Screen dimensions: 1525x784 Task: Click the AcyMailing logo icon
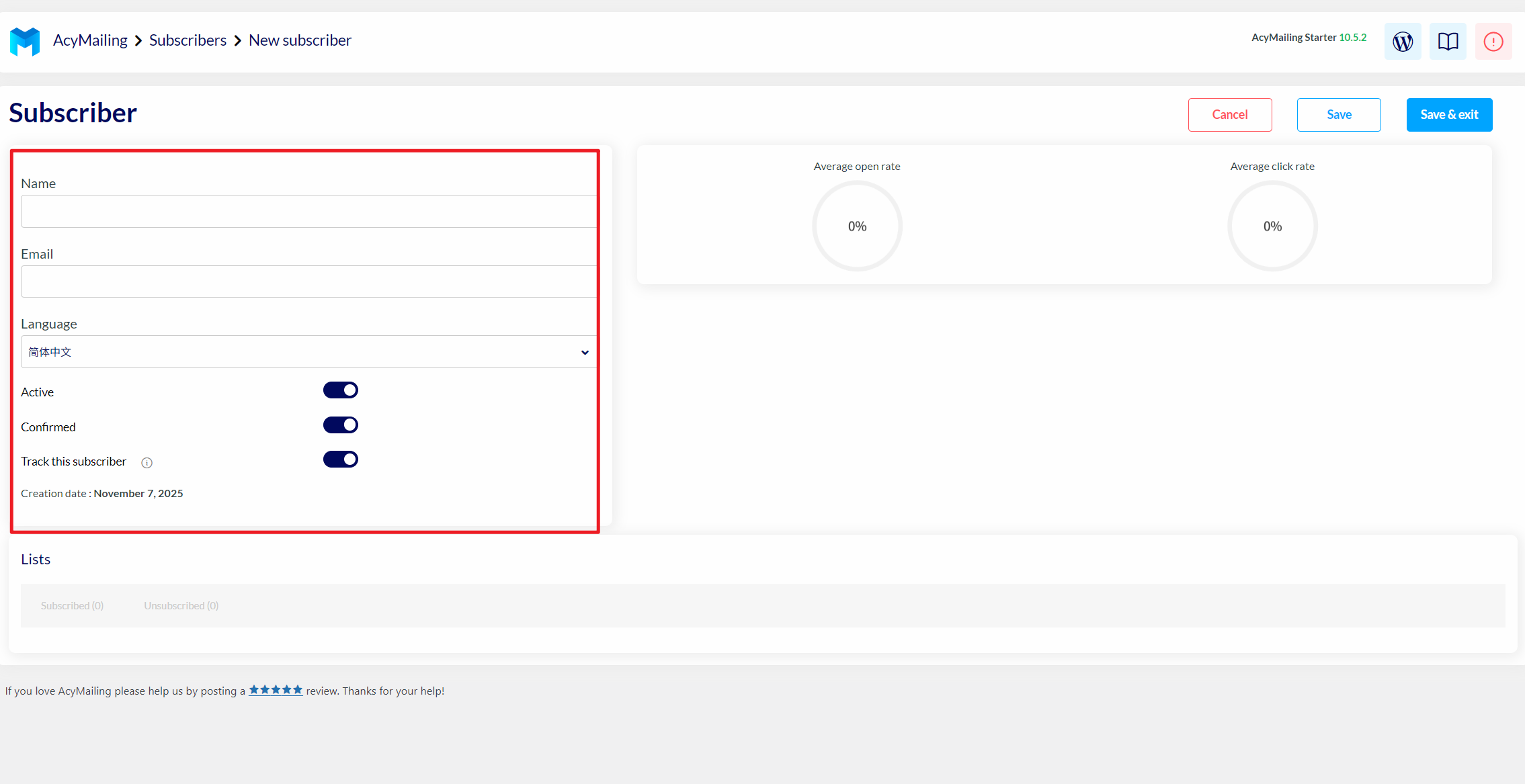click(x=25, y=41)
